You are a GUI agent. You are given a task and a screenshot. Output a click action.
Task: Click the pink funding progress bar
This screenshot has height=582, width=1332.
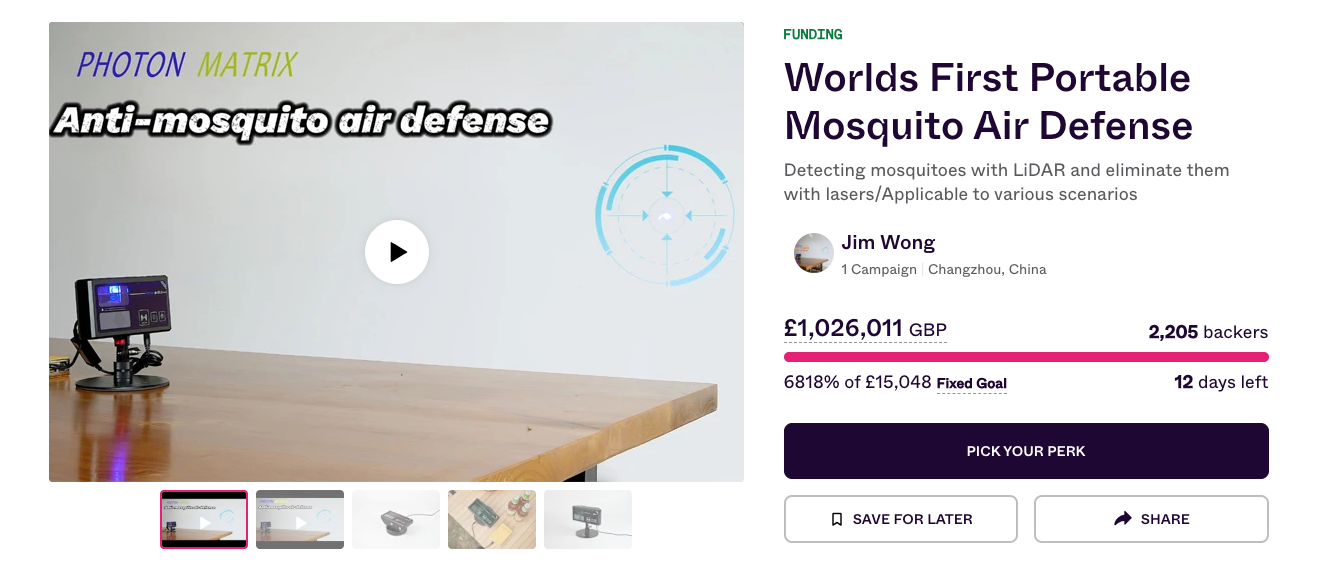[1026, 357]
